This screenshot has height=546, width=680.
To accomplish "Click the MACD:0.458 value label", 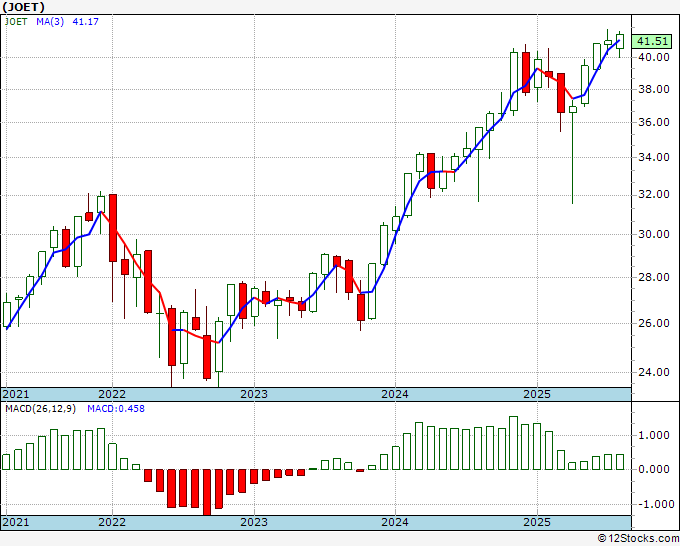I will coord(116,409).
